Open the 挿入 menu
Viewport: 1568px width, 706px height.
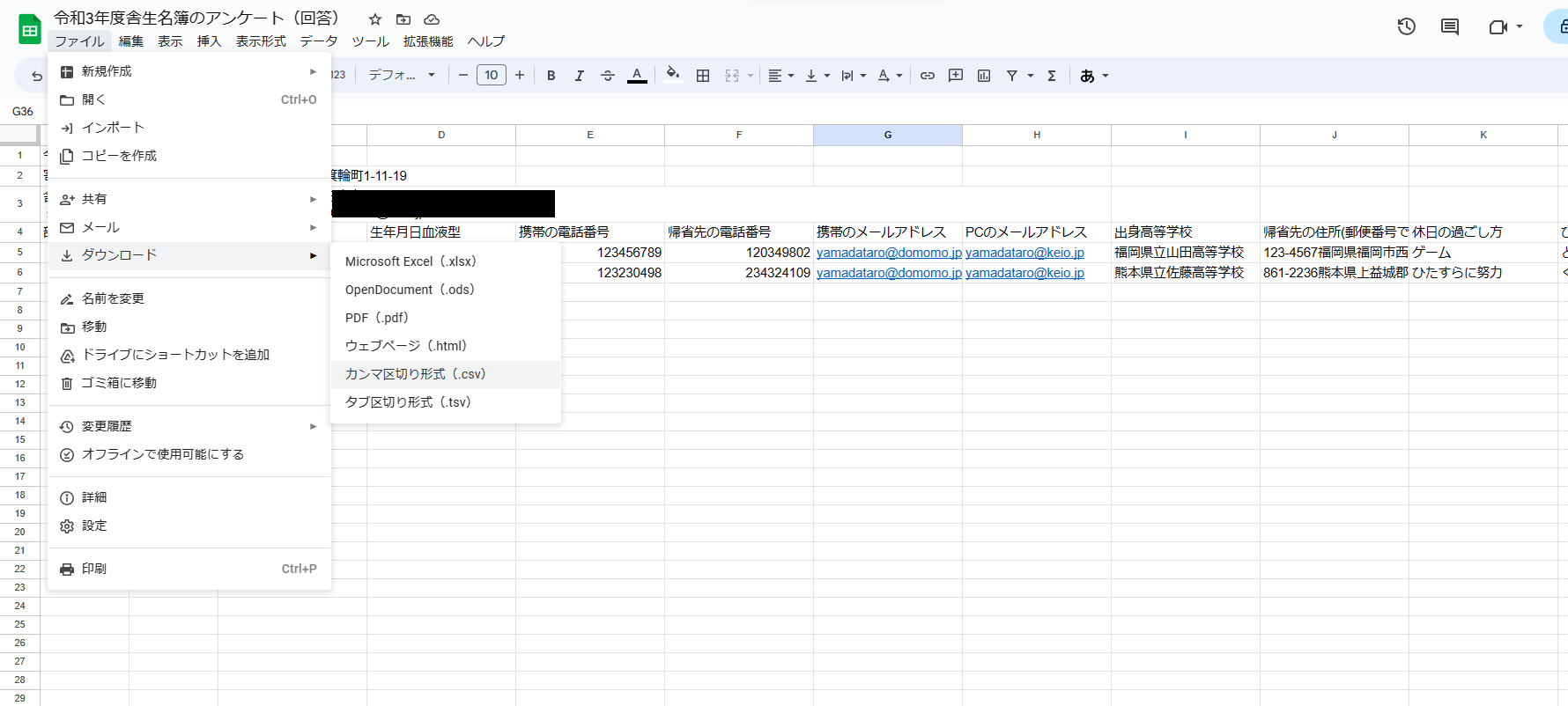(209, 41)
